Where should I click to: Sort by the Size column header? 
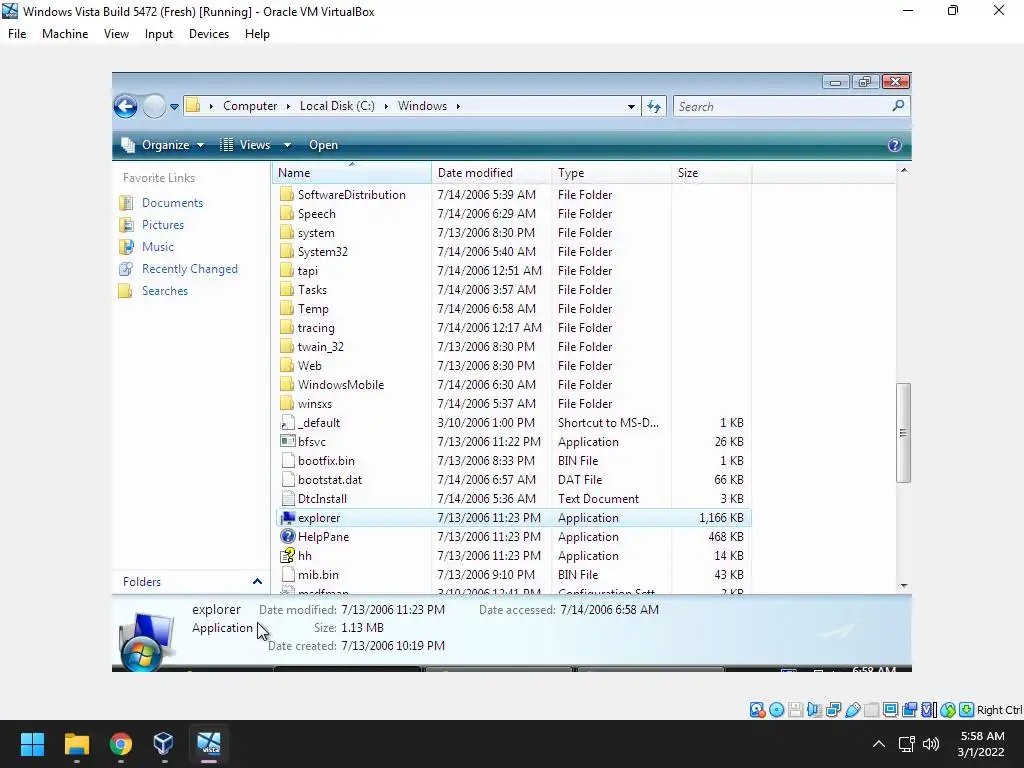712,173
